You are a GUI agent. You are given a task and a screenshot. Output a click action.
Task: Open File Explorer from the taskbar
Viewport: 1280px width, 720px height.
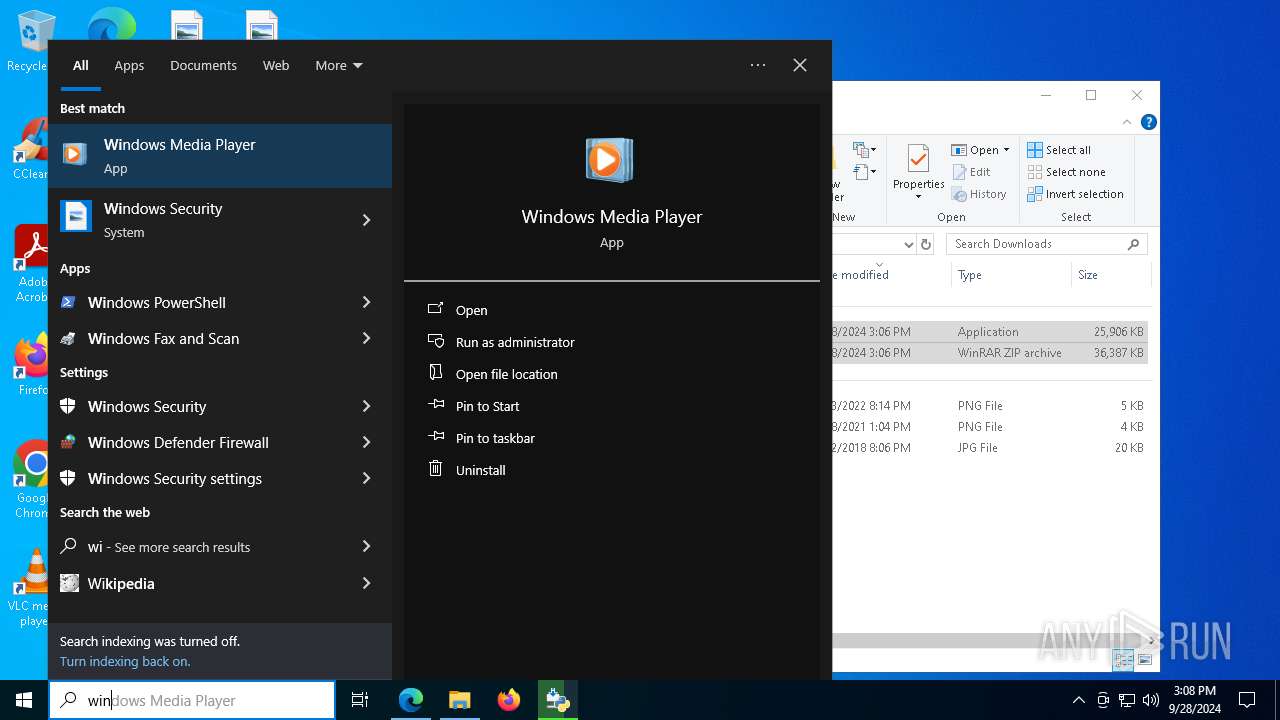(460, 700)
